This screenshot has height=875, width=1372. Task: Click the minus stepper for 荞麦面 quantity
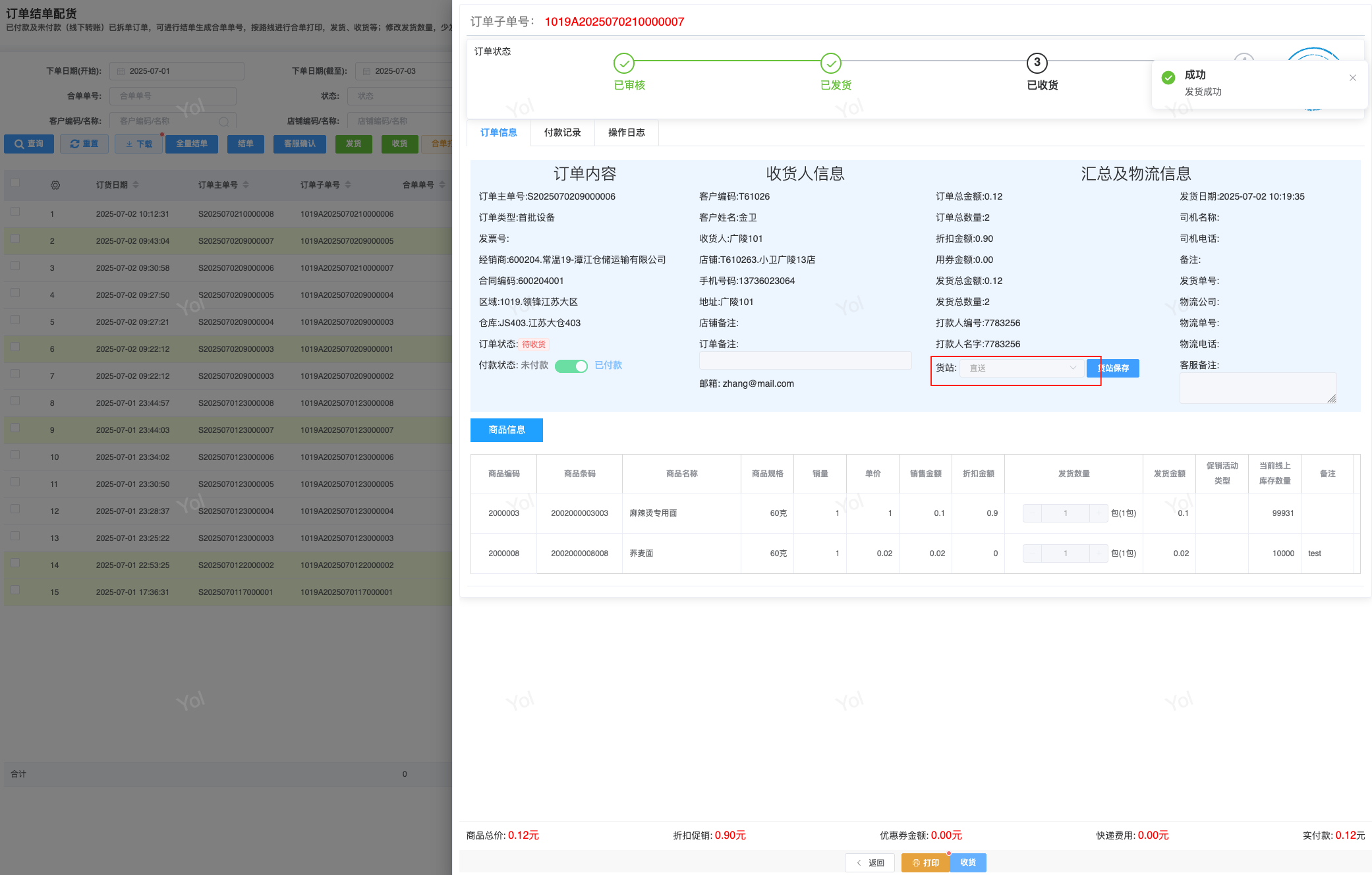coord(1032,553)
